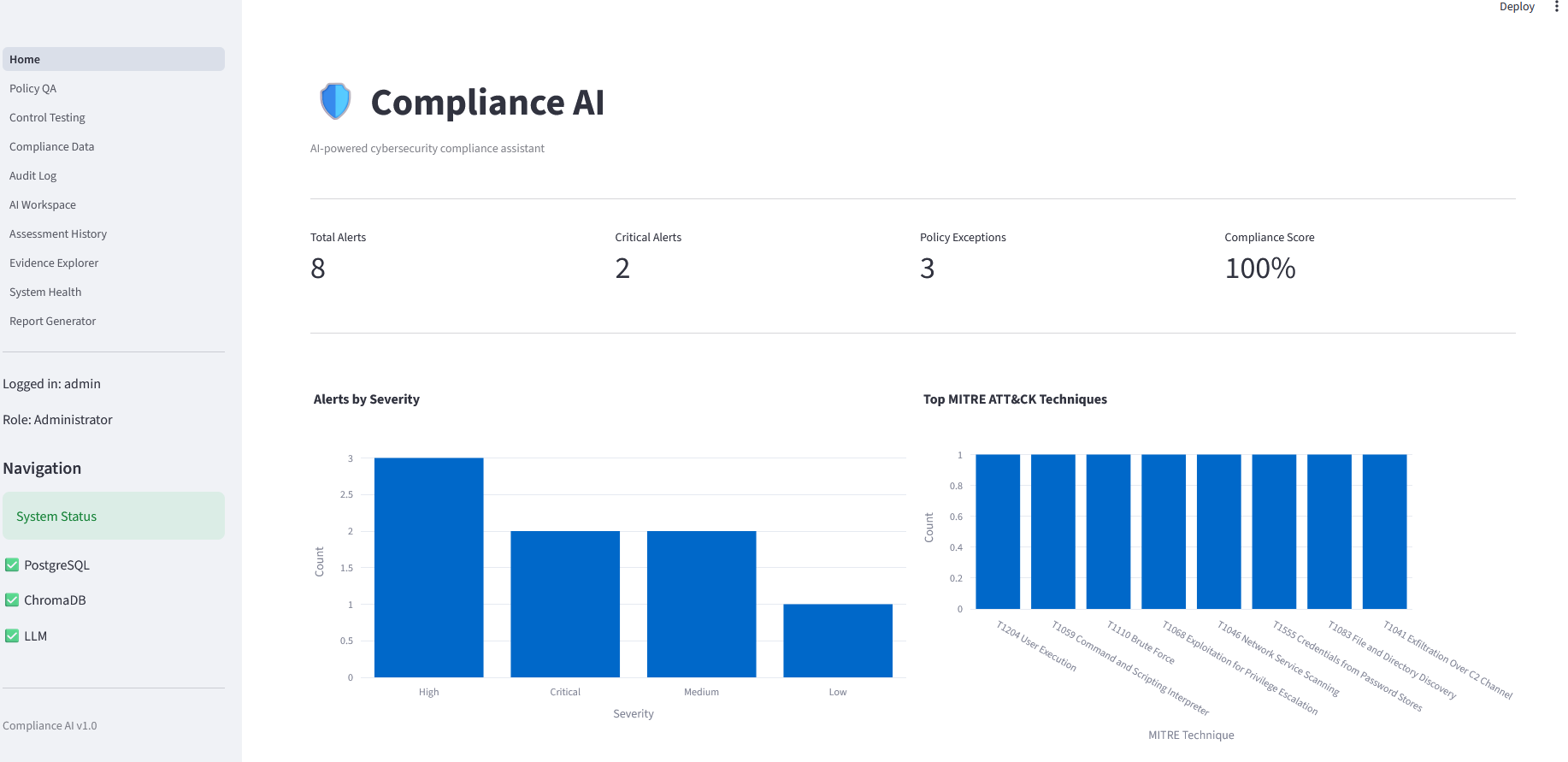Click the Logged in: admin text

51,384
